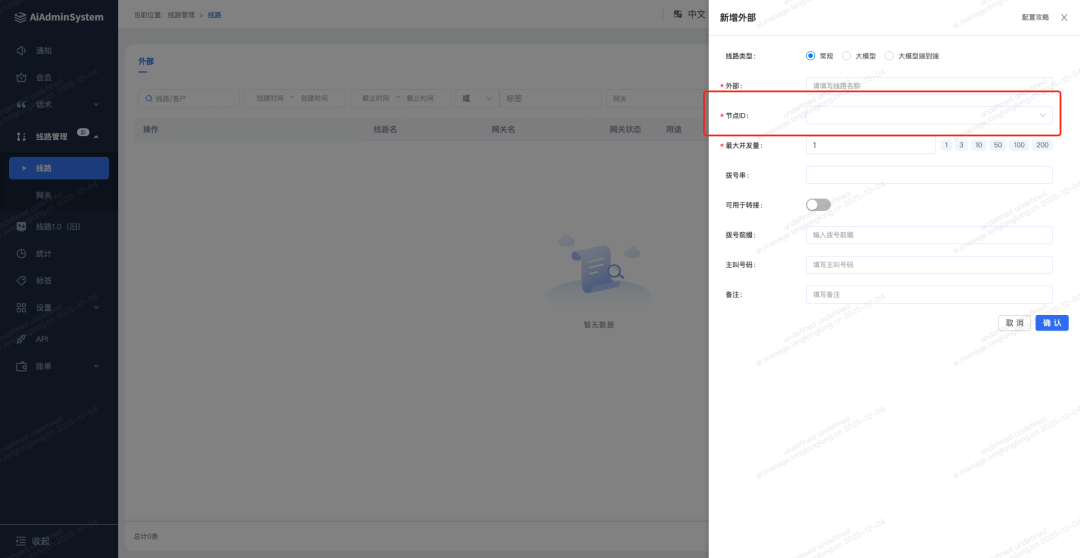Select the 常规 line type radio button

click(x=811, y=56)
